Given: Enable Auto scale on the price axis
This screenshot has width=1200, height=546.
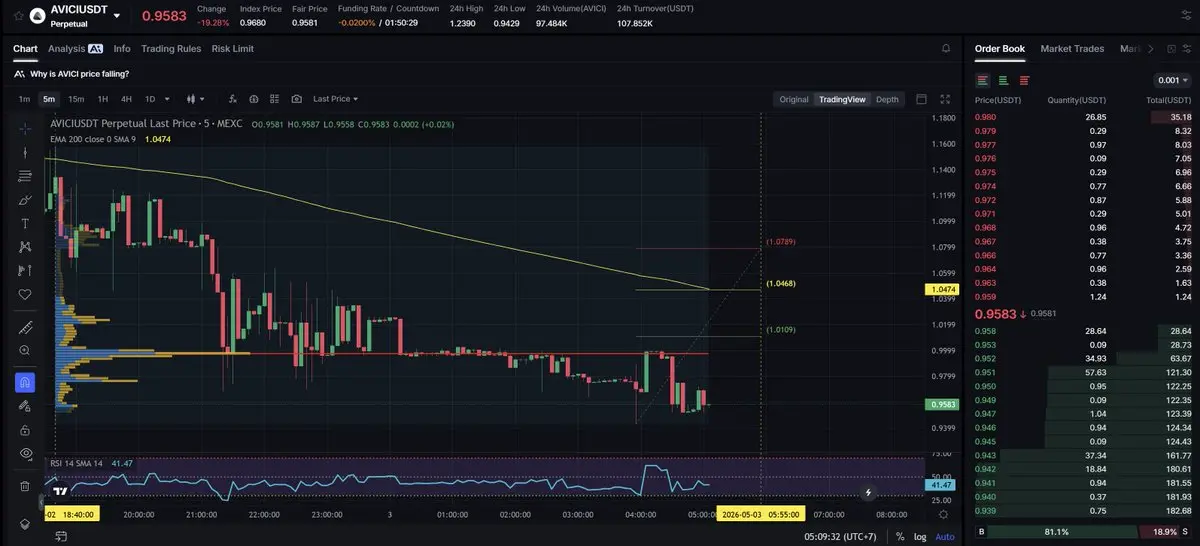Looking at the screenshot, I should (943, 537).
